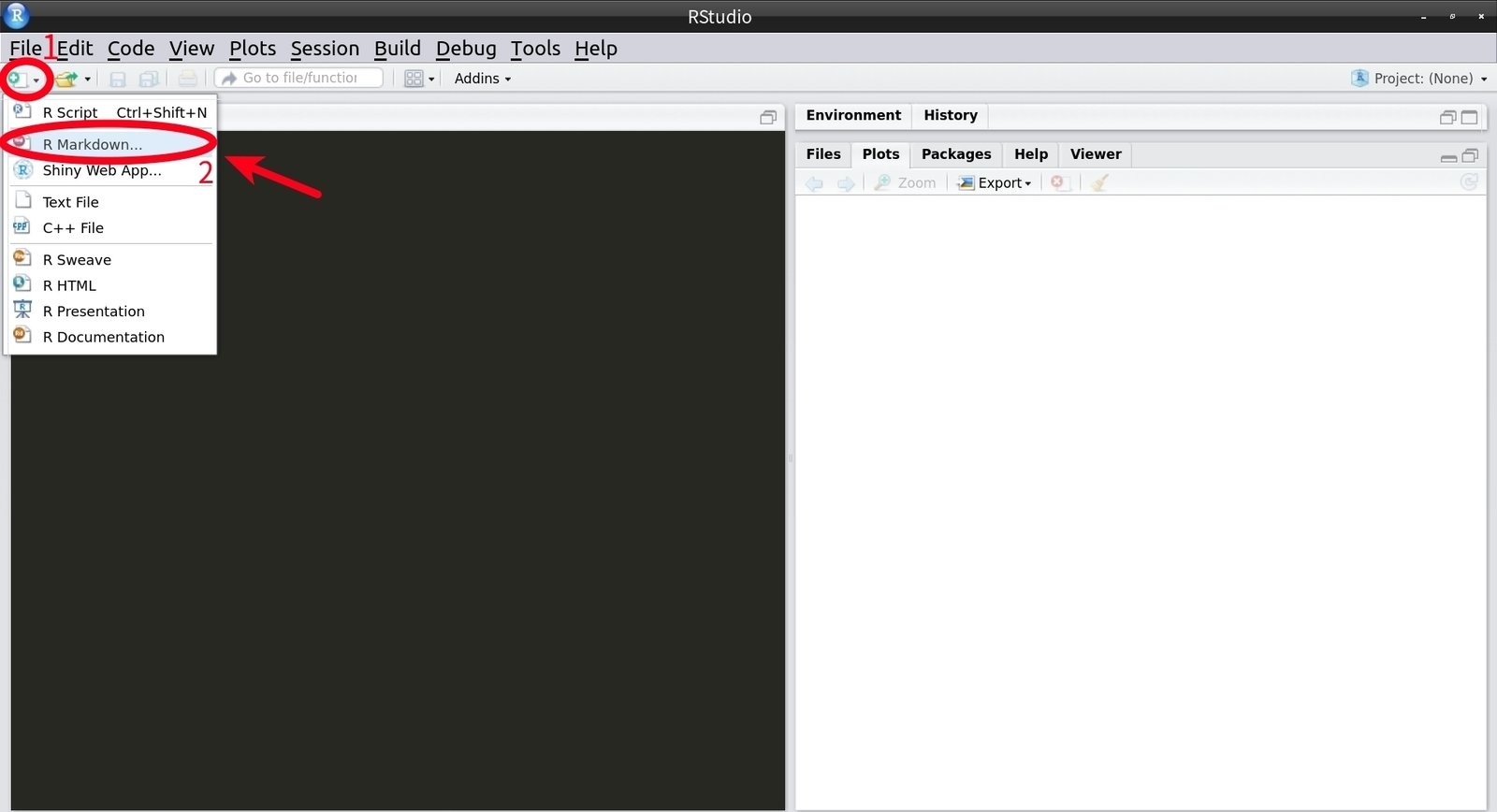Viewport: 1497px width, 812px height.
Task: Minimize the Plots pane icon
Action: (x=1448, y=158)
